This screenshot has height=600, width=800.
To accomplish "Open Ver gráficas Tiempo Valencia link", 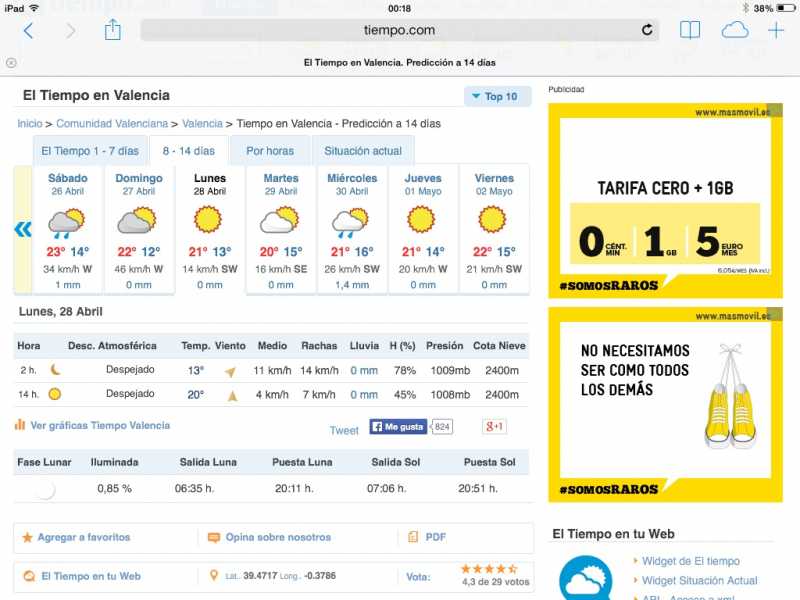I will 100,425.
